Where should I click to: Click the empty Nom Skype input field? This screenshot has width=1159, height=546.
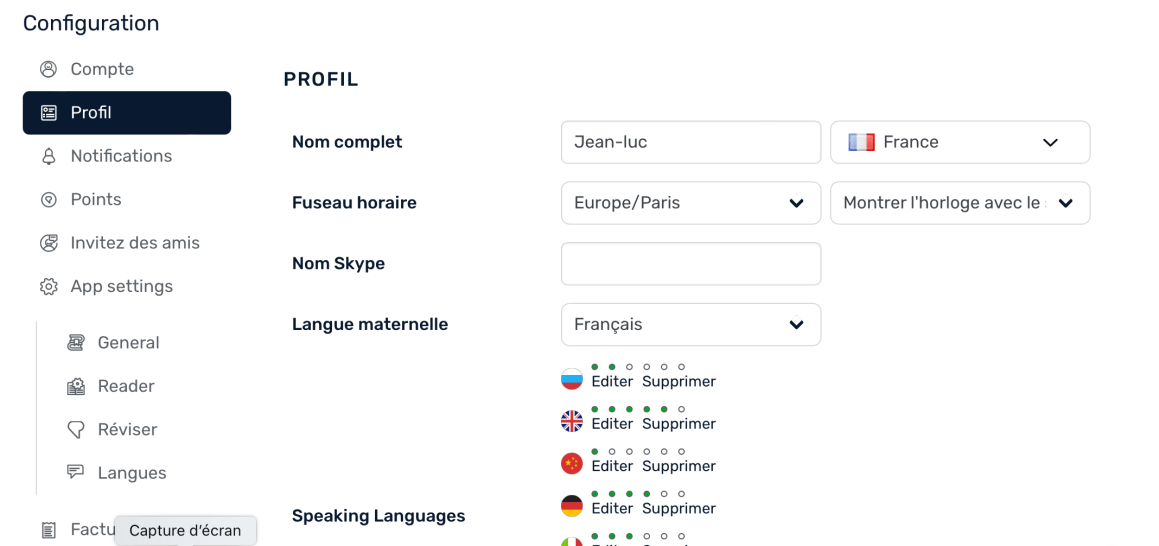pos(690,264)
